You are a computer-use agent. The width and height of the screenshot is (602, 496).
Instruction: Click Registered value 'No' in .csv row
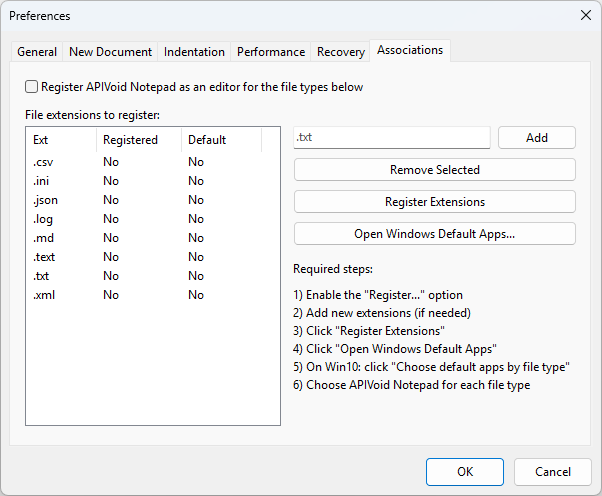click(x=111, y=162)
